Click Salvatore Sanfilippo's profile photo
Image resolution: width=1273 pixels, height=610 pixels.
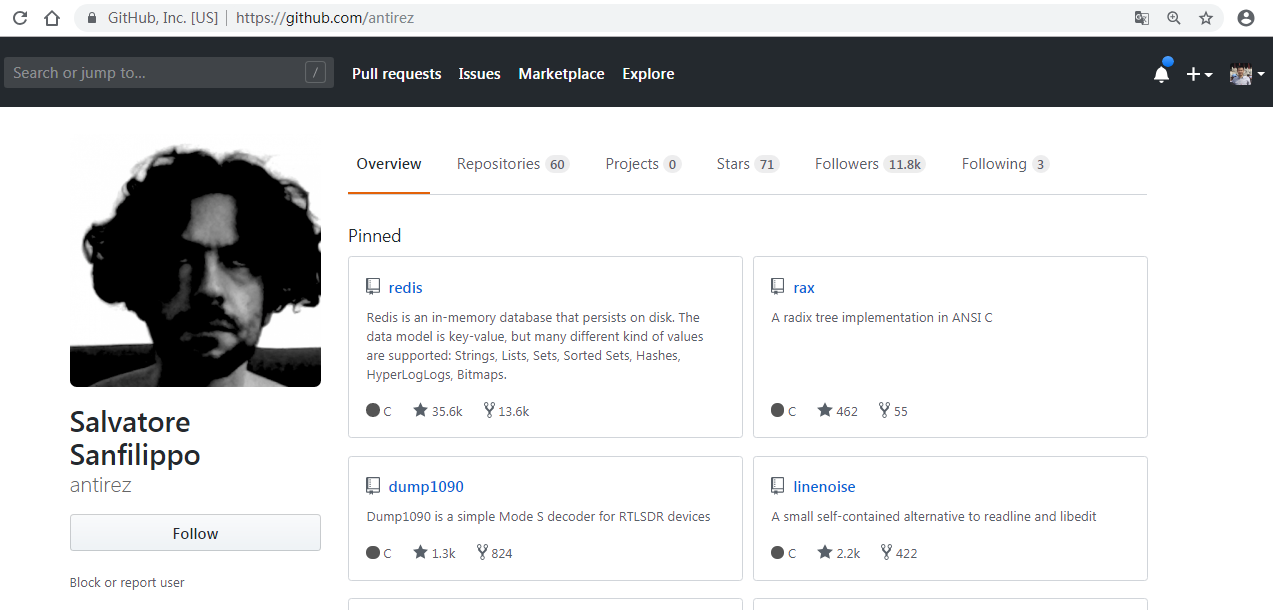(x=195, y=262)
